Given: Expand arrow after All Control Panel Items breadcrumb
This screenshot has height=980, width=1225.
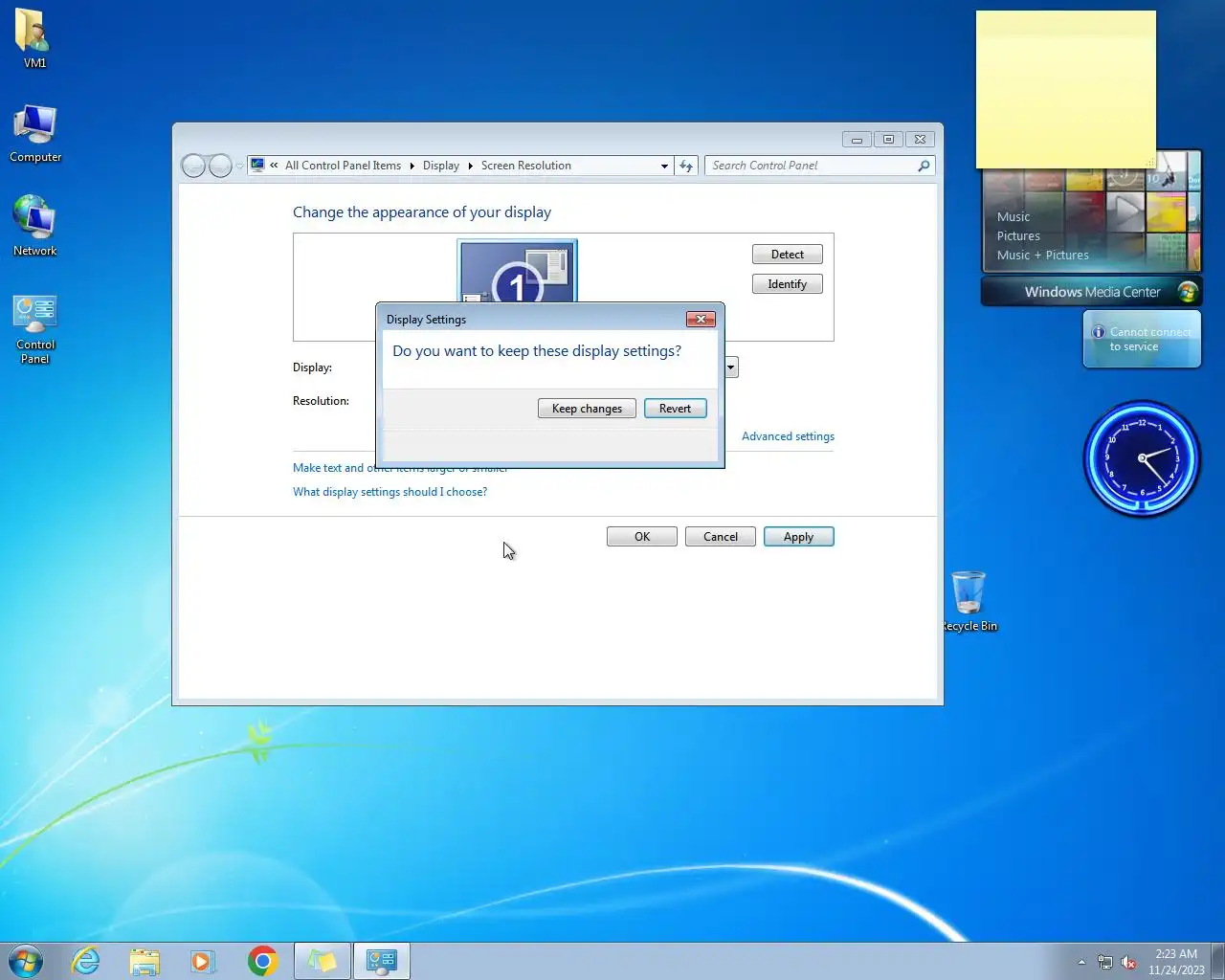Looking at the screenshot, I should [412, 166].
